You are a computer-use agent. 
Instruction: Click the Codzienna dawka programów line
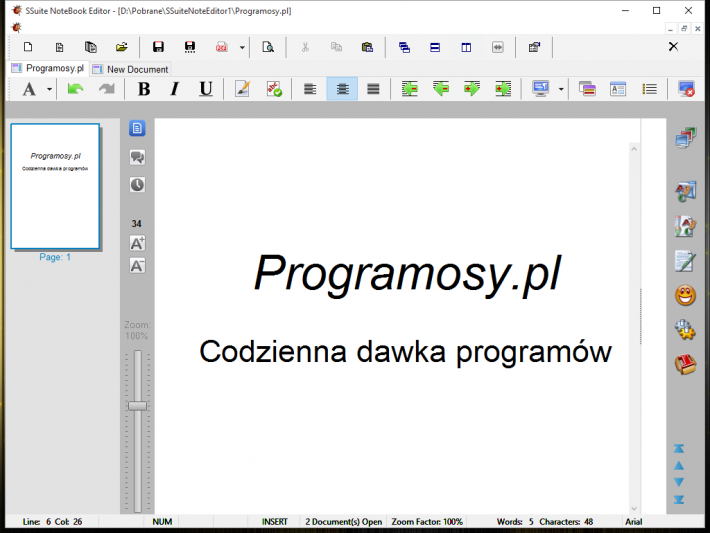405,352
